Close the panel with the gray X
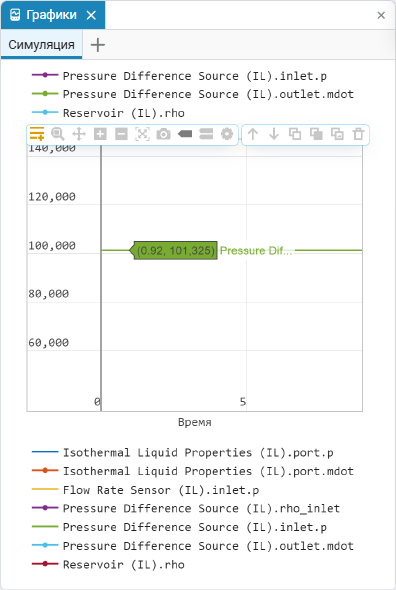The image size is (396, 590). pyautogui.click(x=381, y=15)
